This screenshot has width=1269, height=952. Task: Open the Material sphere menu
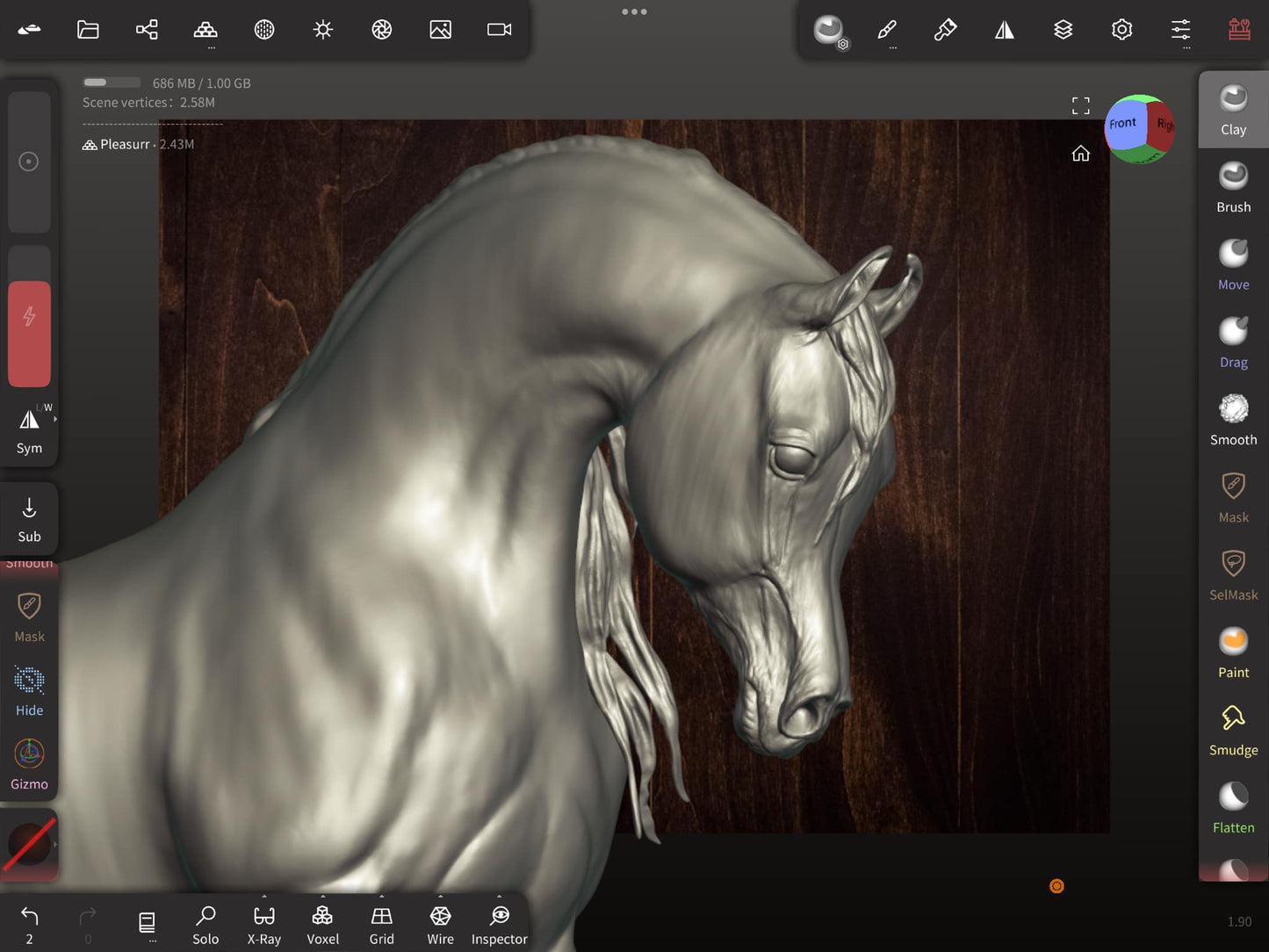pyautogui.click(x=264, y=30)
